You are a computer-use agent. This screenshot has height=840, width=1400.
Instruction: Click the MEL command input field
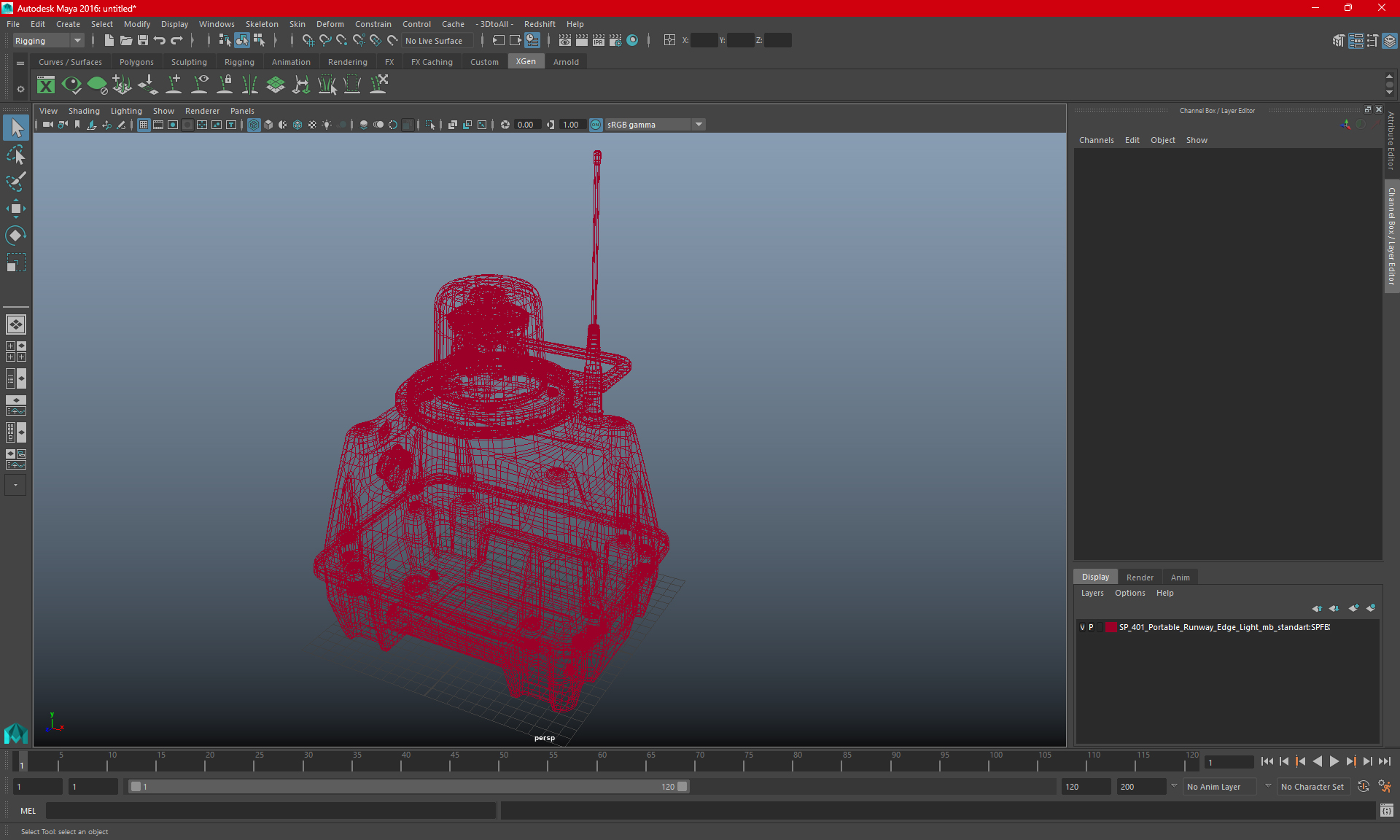(x=271, y=811)
